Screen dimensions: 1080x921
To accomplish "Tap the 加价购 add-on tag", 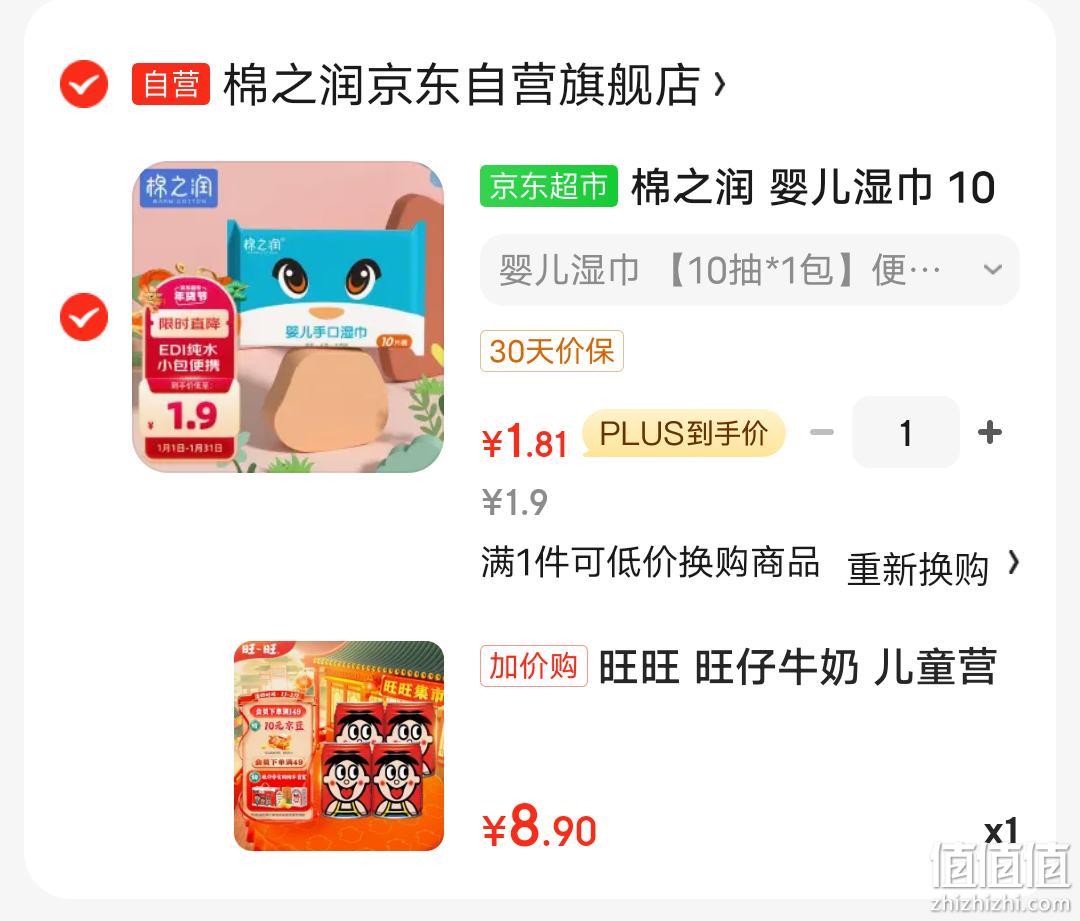I will coord(534,666).
